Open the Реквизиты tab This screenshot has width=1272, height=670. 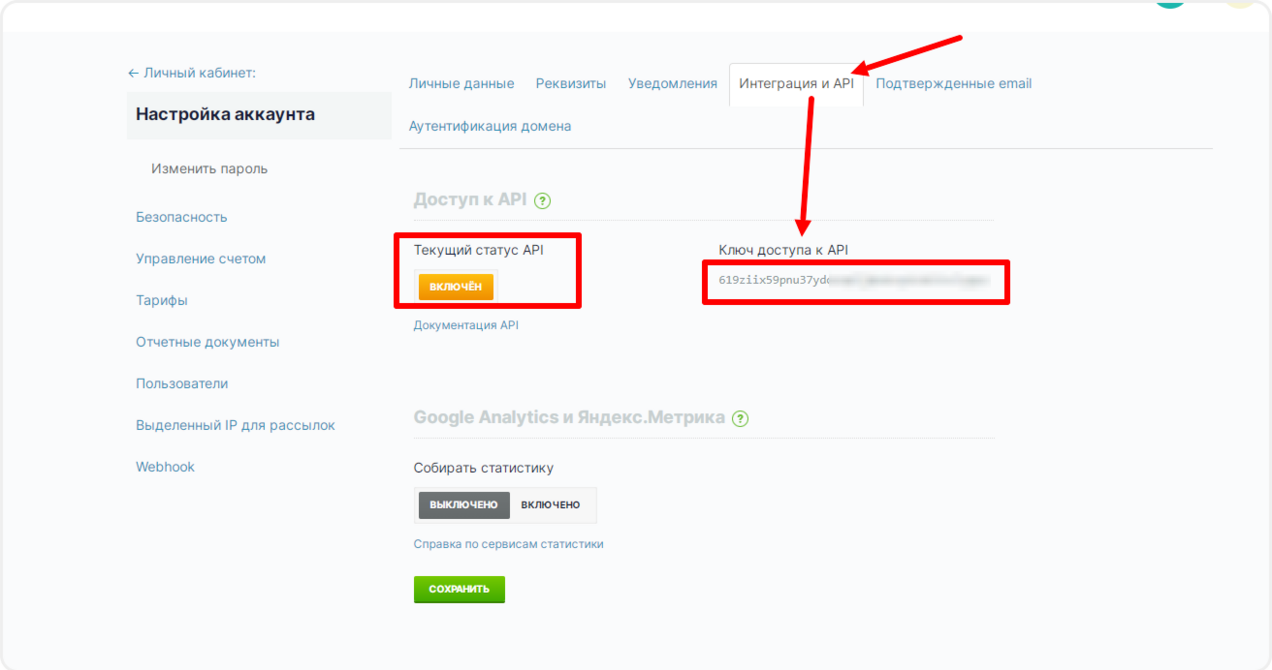tap(571, 83)
